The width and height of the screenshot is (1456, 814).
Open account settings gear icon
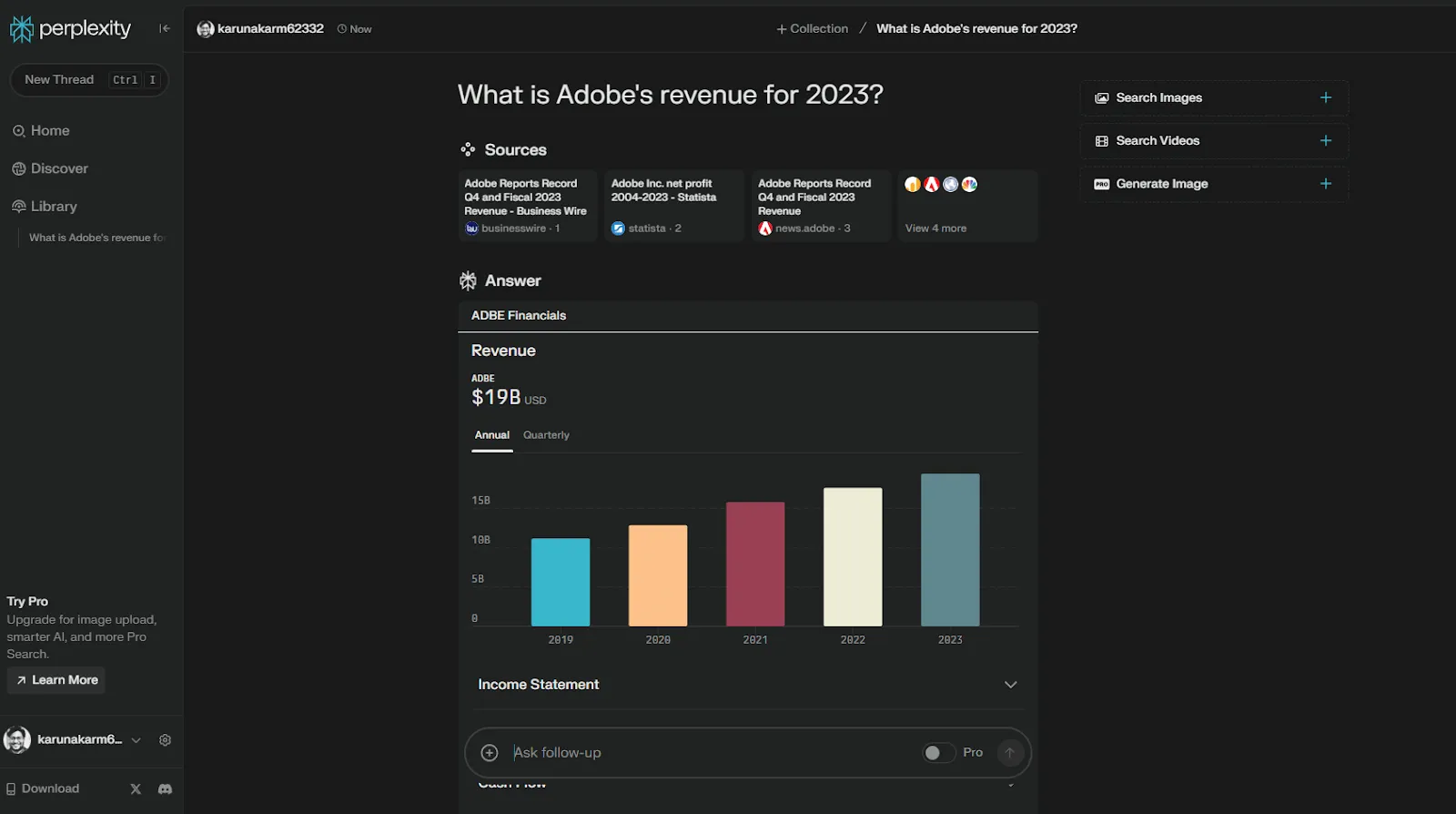tap(165, 740)
